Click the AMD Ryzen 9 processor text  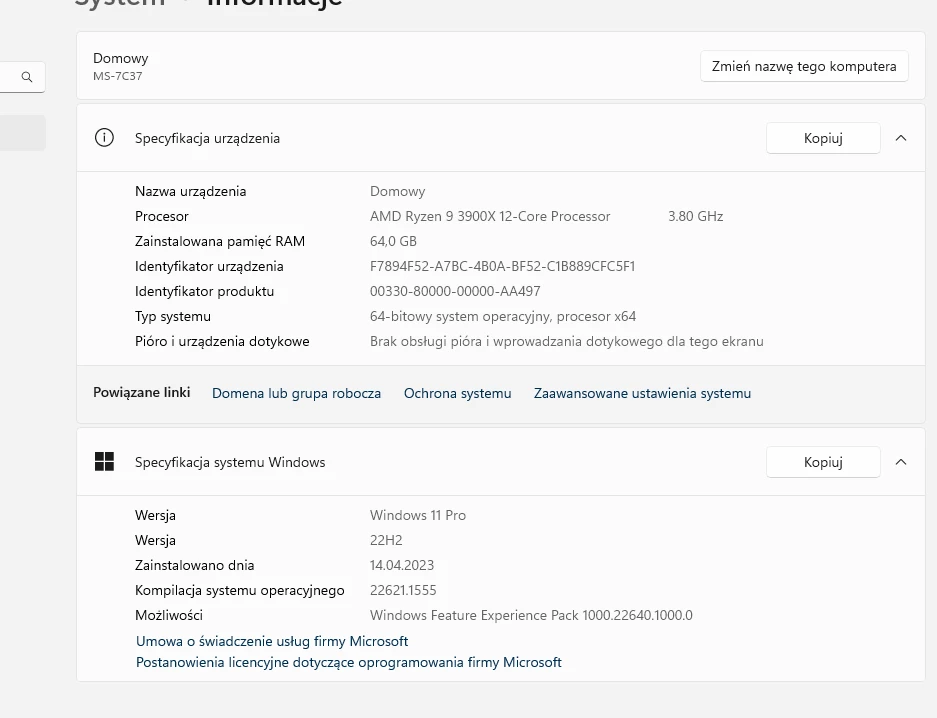tap(490, 216)
